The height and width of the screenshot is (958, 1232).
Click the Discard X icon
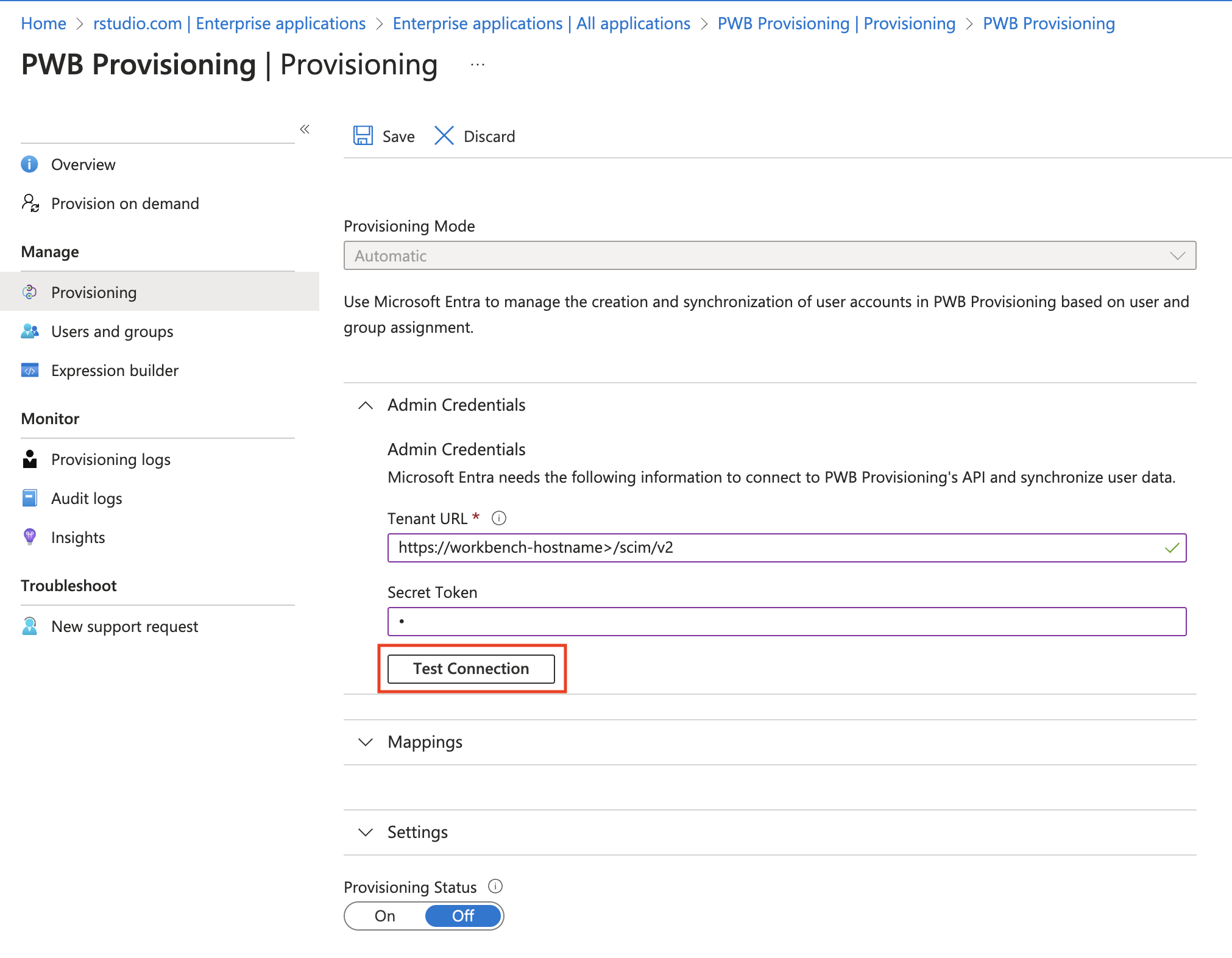pos(444,135)
